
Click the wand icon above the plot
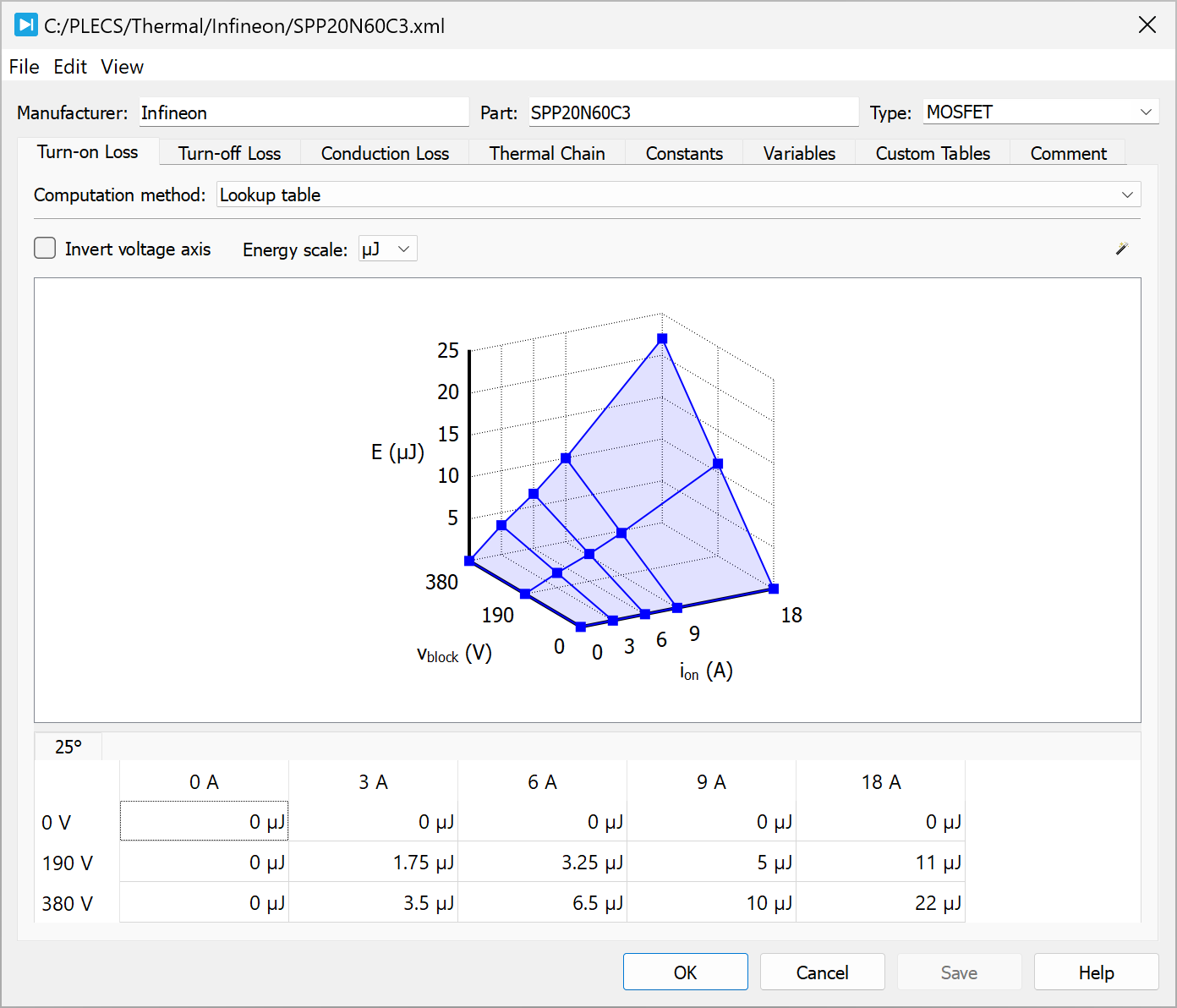click(1121, 249)
